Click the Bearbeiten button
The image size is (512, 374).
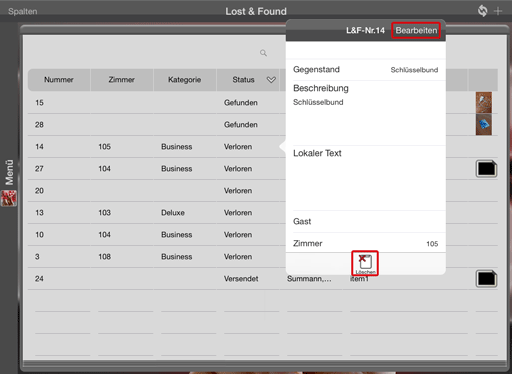point(416,30)
